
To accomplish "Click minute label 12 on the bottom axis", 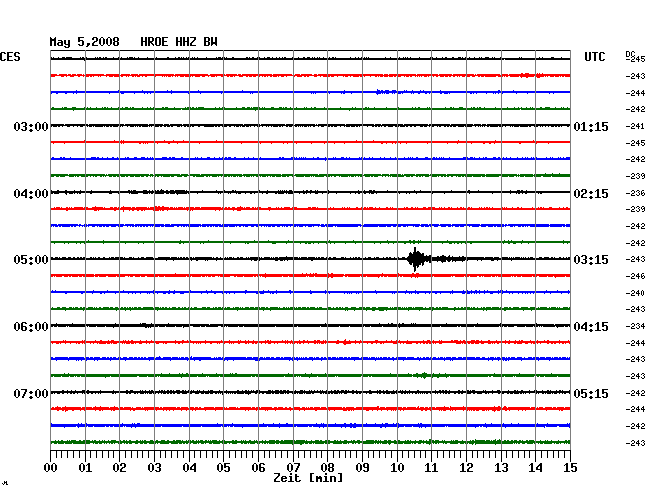I will (466, 468).
